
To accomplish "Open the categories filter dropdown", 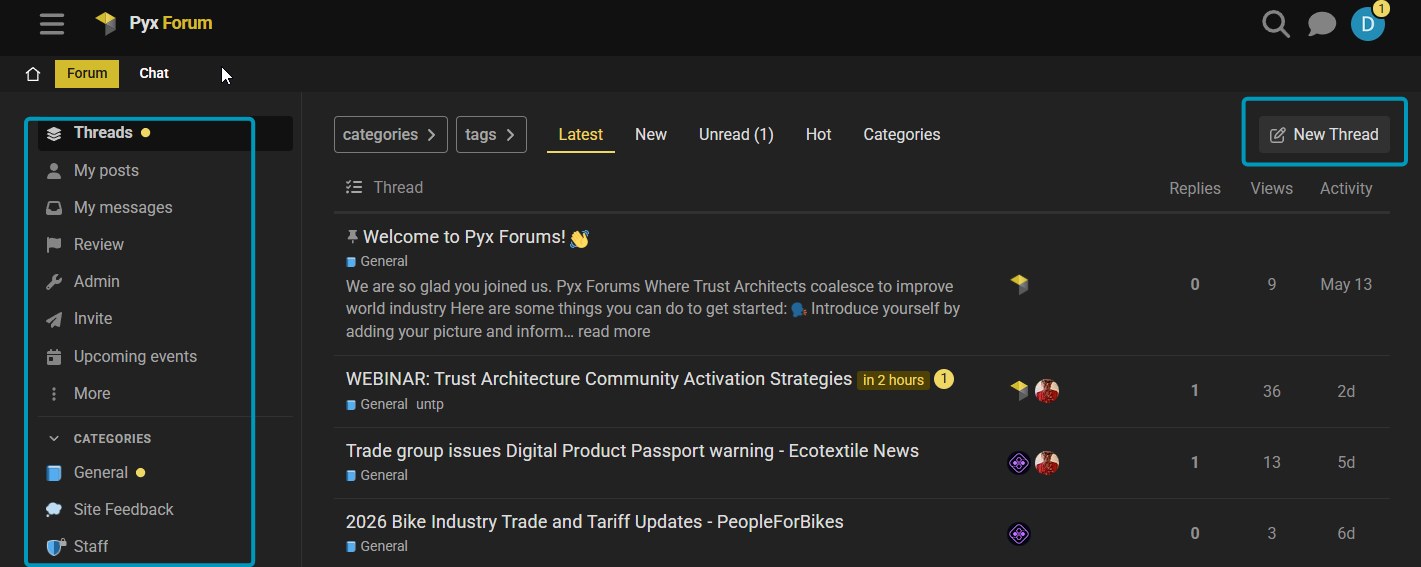I will pos(391,134).
